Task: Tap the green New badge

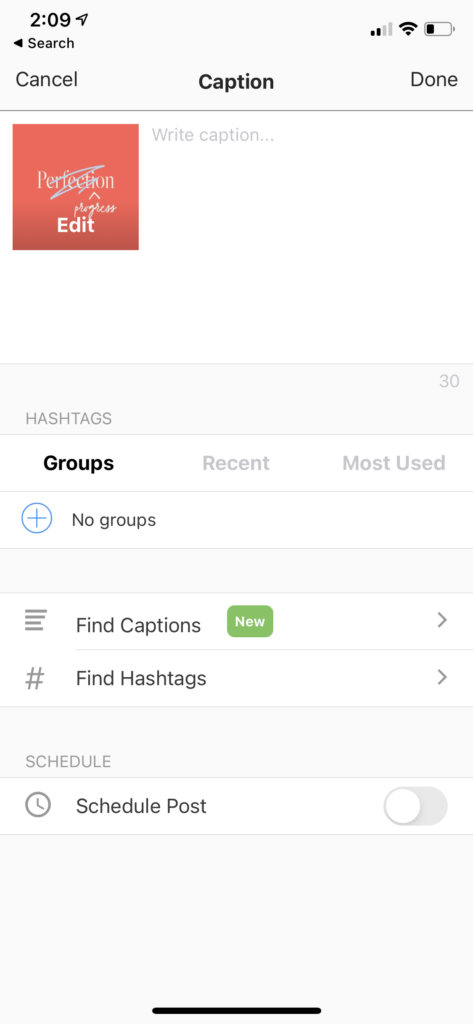Action: (250, 621)
